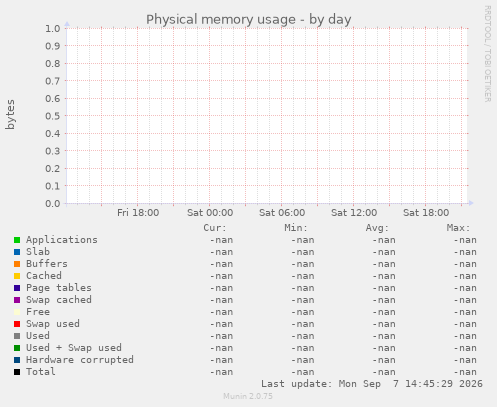
Task: Select the 'Total' legend label
Action: click(41, 372)
